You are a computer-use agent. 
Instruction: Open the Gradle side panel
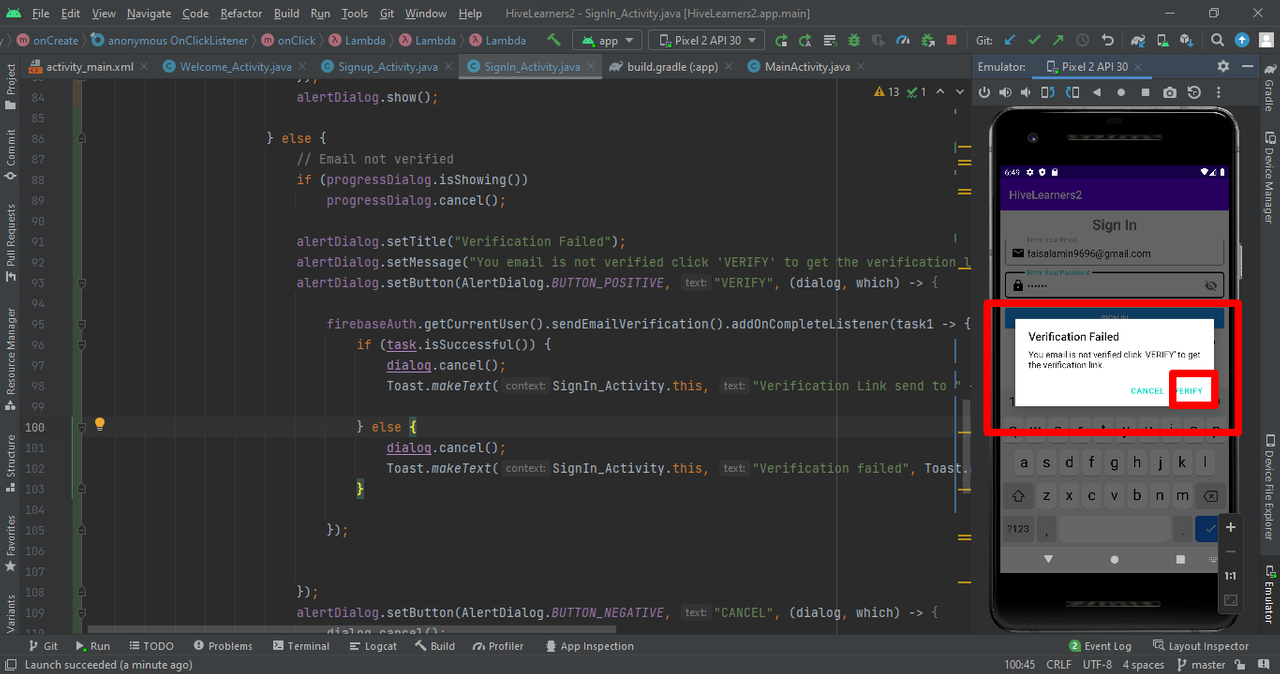1269,89
